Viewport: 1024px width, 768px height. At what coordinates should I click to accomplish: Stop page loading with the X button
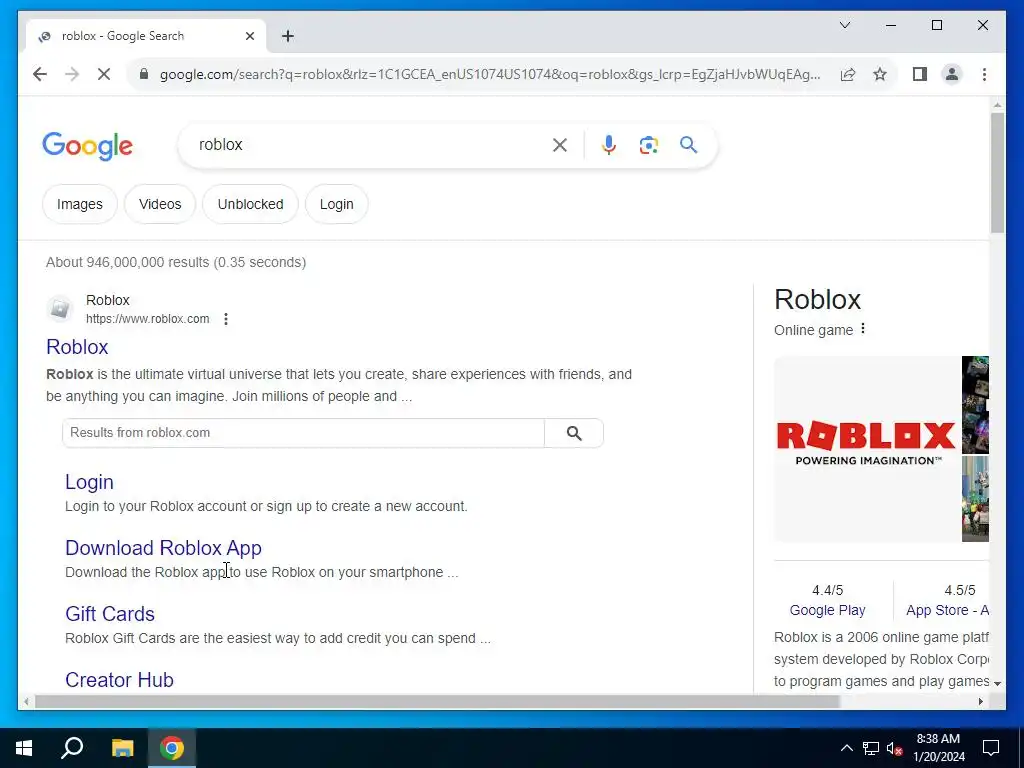[104, 74]
